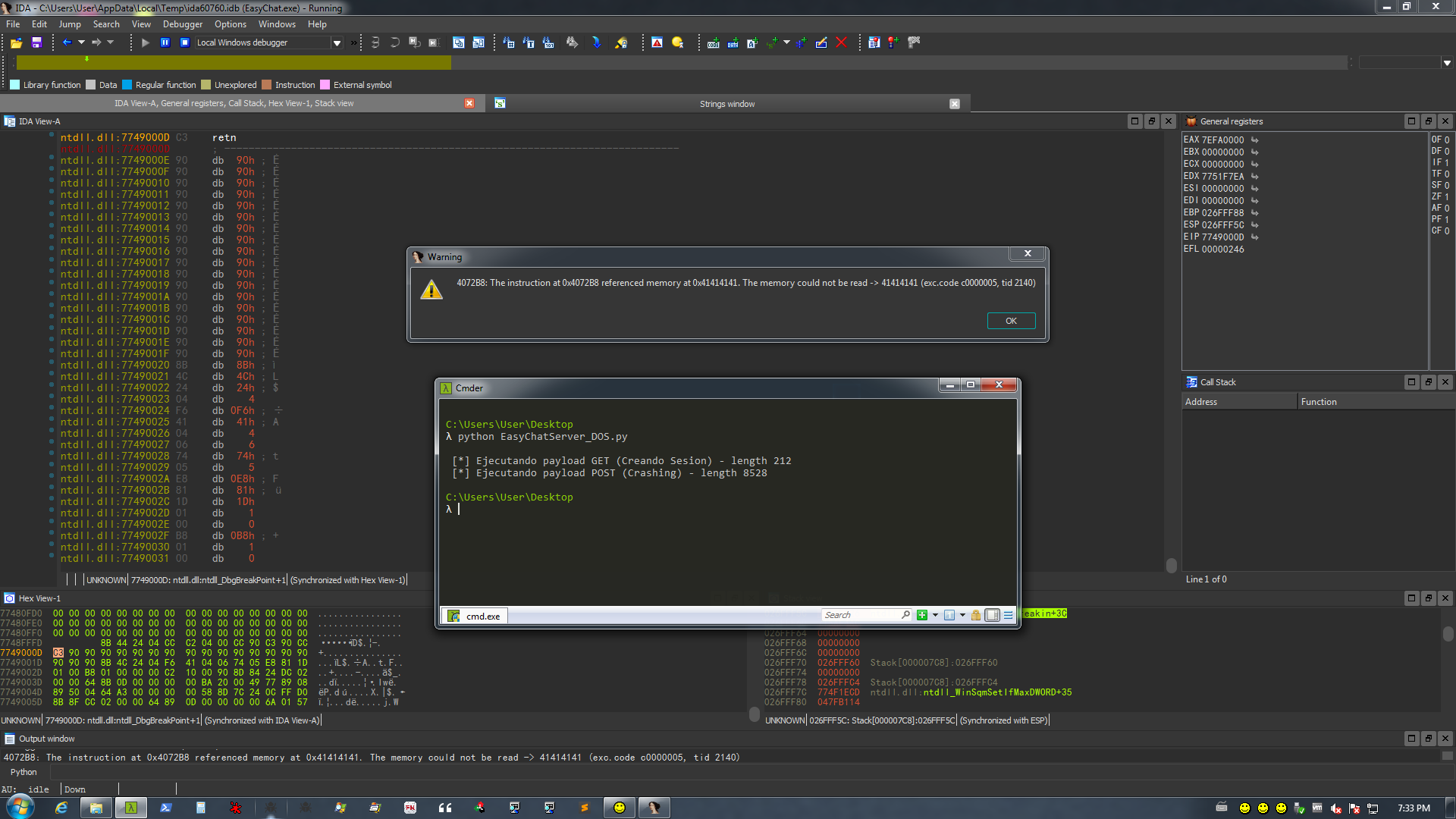Click the Save database floppy icon

click(x=36, y=43)
